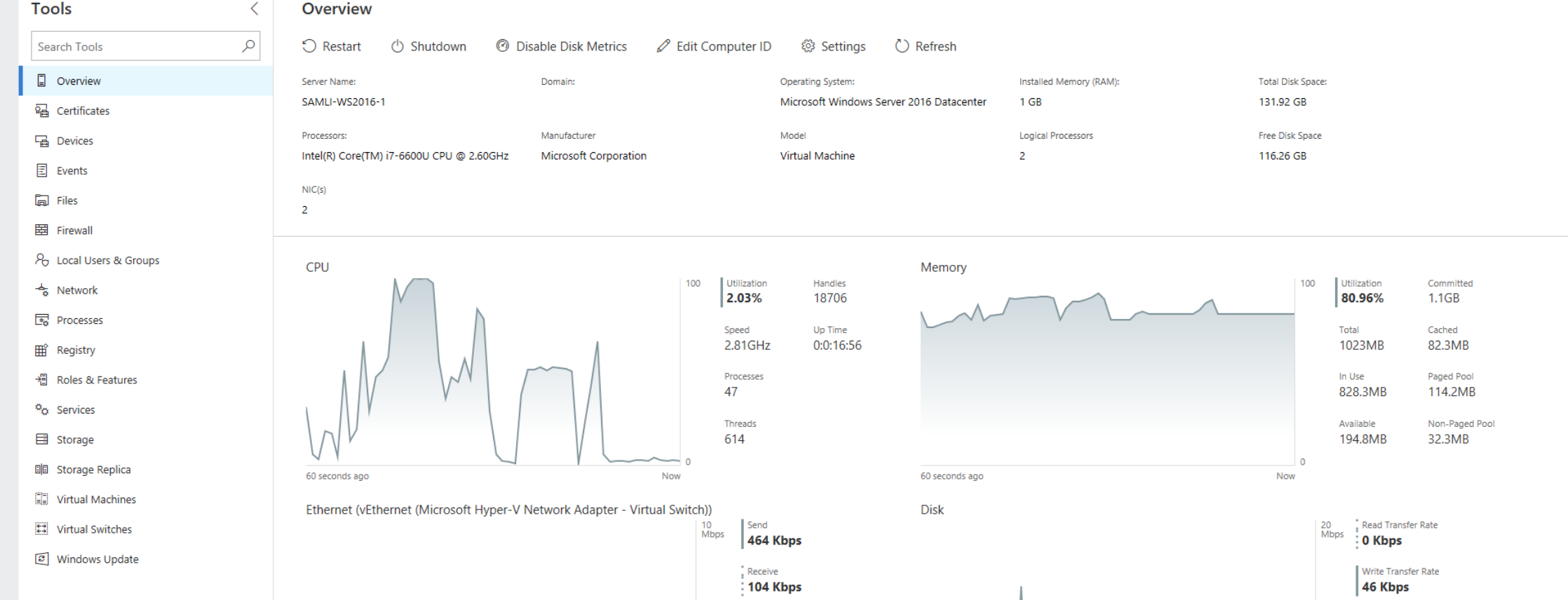Click the Up Time value 0:0:16:56
The height and width of the screenshot is (600, 1568).
point(837,345)
